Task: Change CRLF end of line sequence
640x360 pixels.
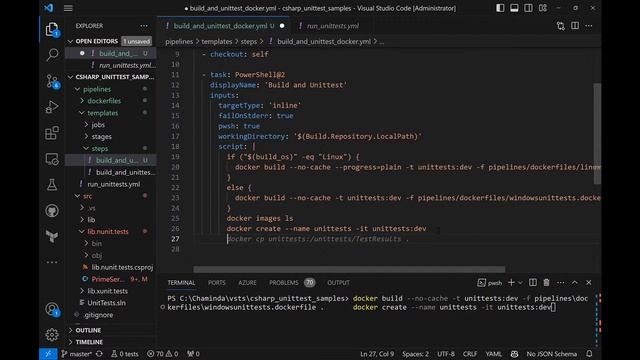Action: pyautogui.click(x=470, y=354)
